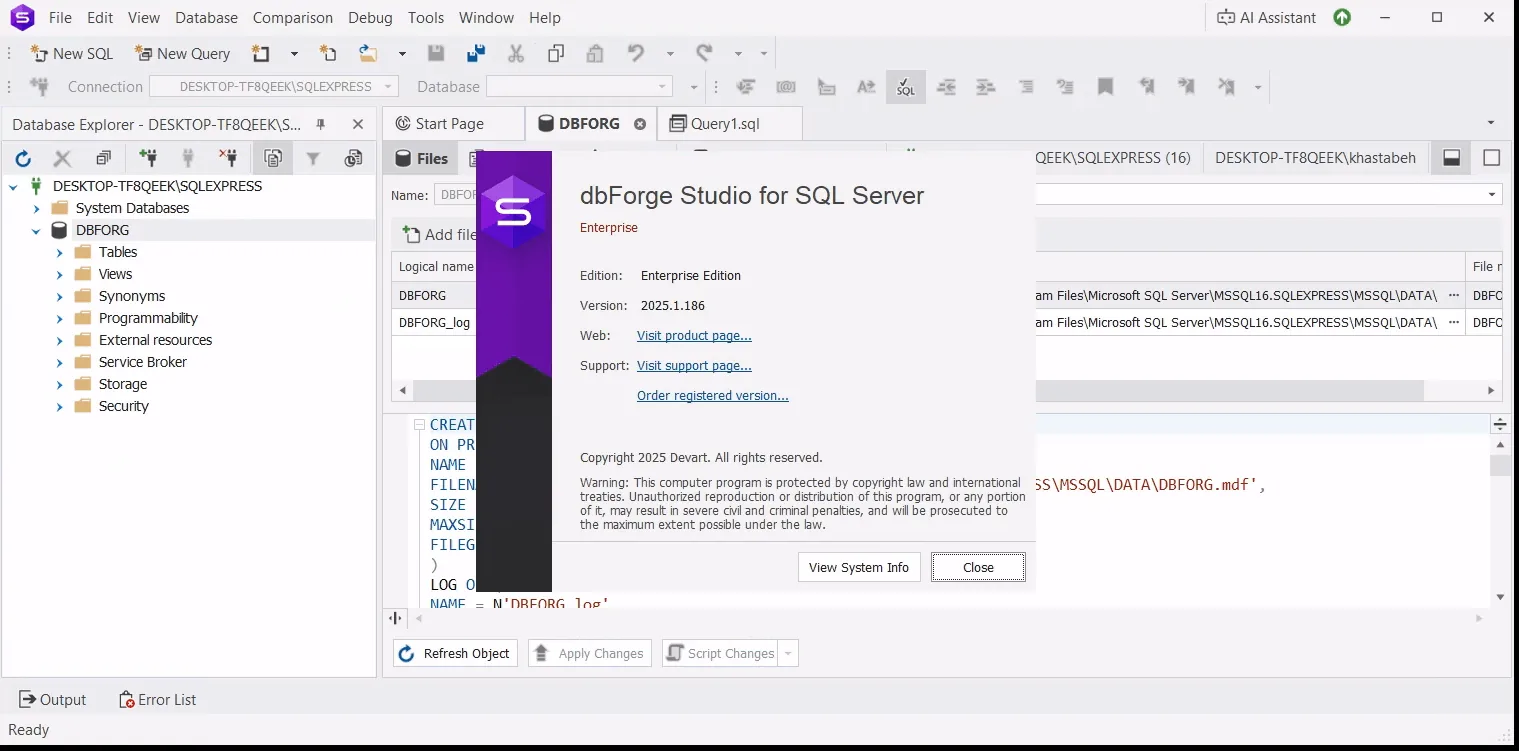Click the green update arrow icon near AI Assistant
Viewport: 1519px width, 751px height.
(1342, 17)
